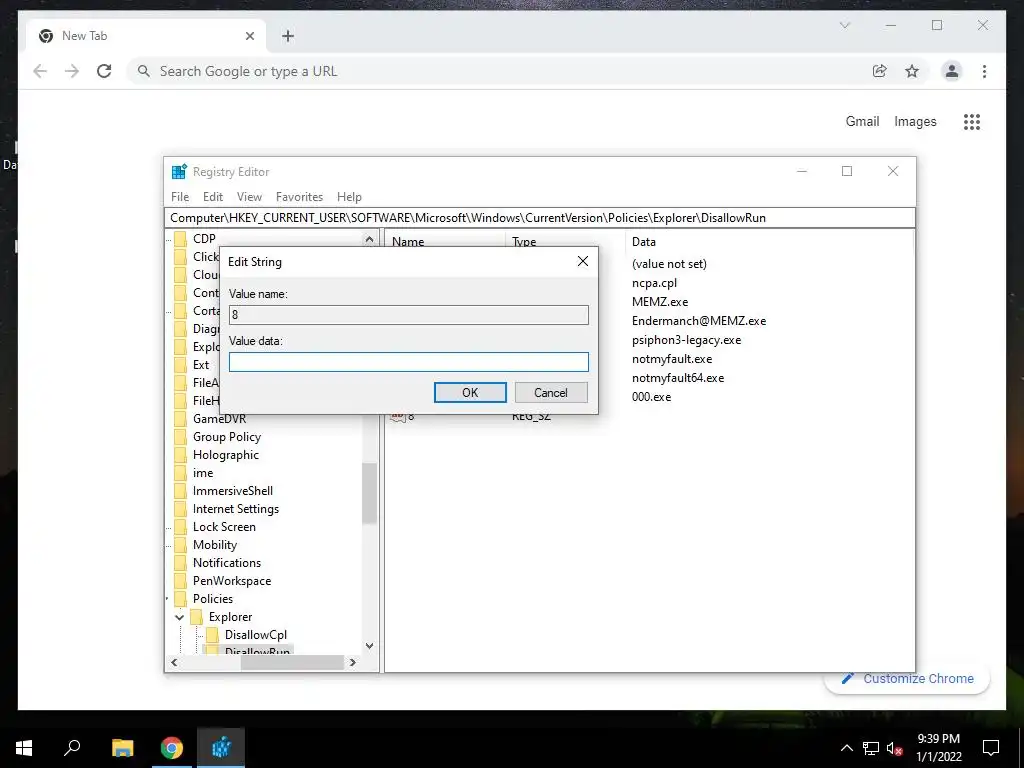The height and width of the screenshot is (768, 1024).
Task: Select the ncpa.cpl data entry
Action: [654, 283]
